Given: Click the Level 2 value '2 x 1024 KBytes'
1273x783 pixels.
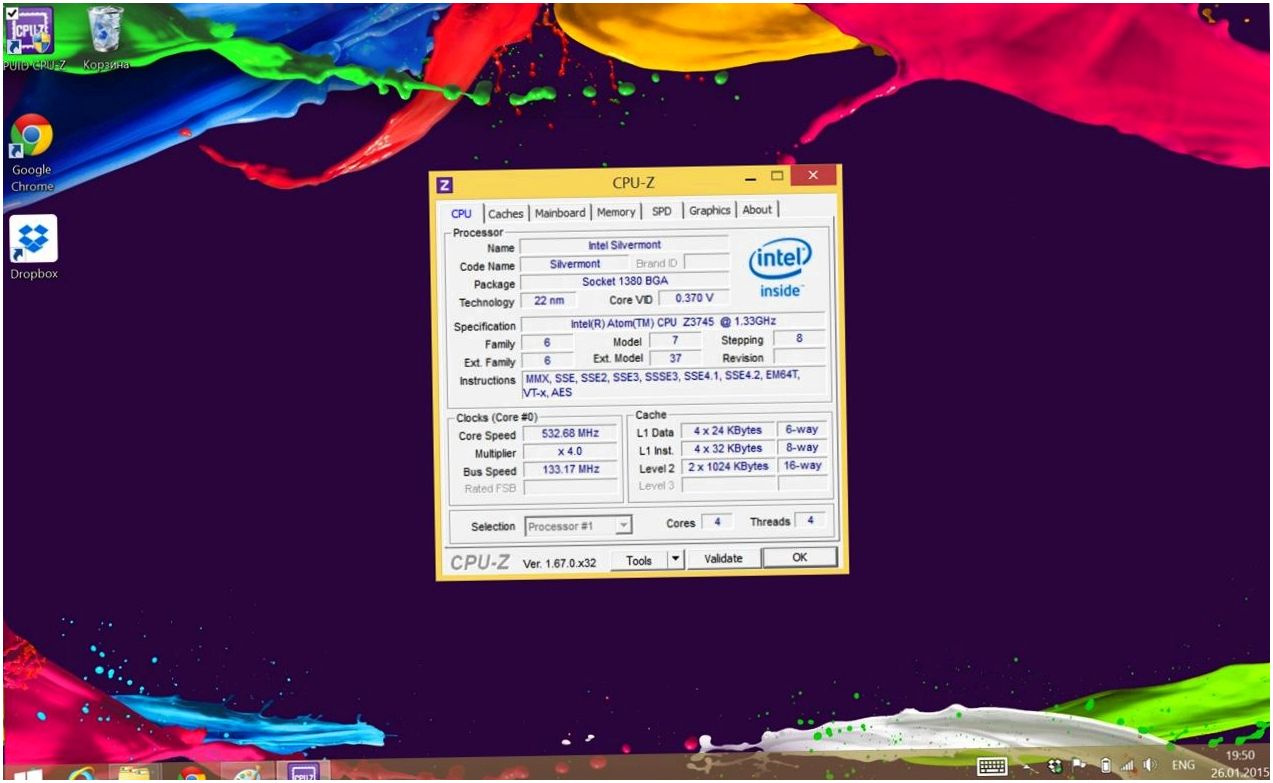Looking at the screenshot, I should tap(727, 467).
